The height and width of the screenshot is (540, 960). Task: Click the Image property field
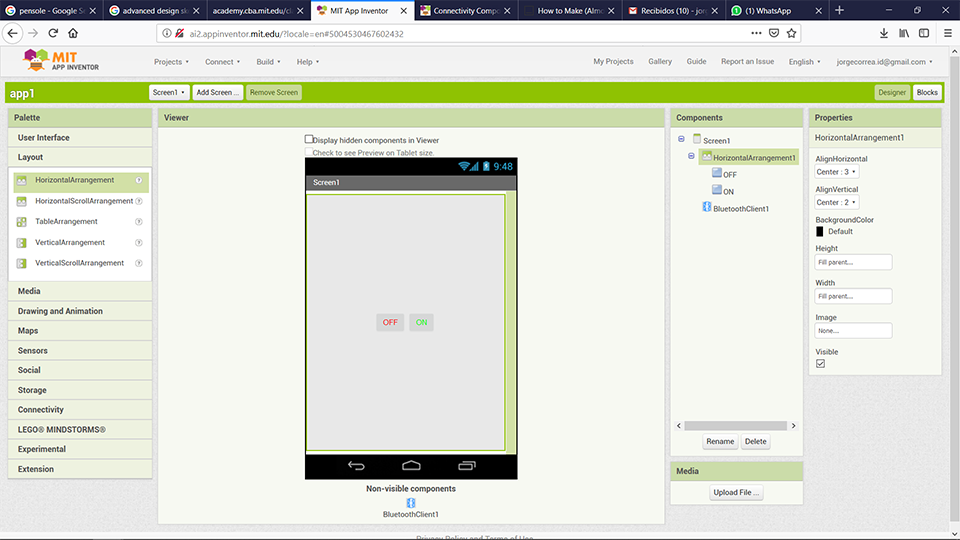(853, 331)
